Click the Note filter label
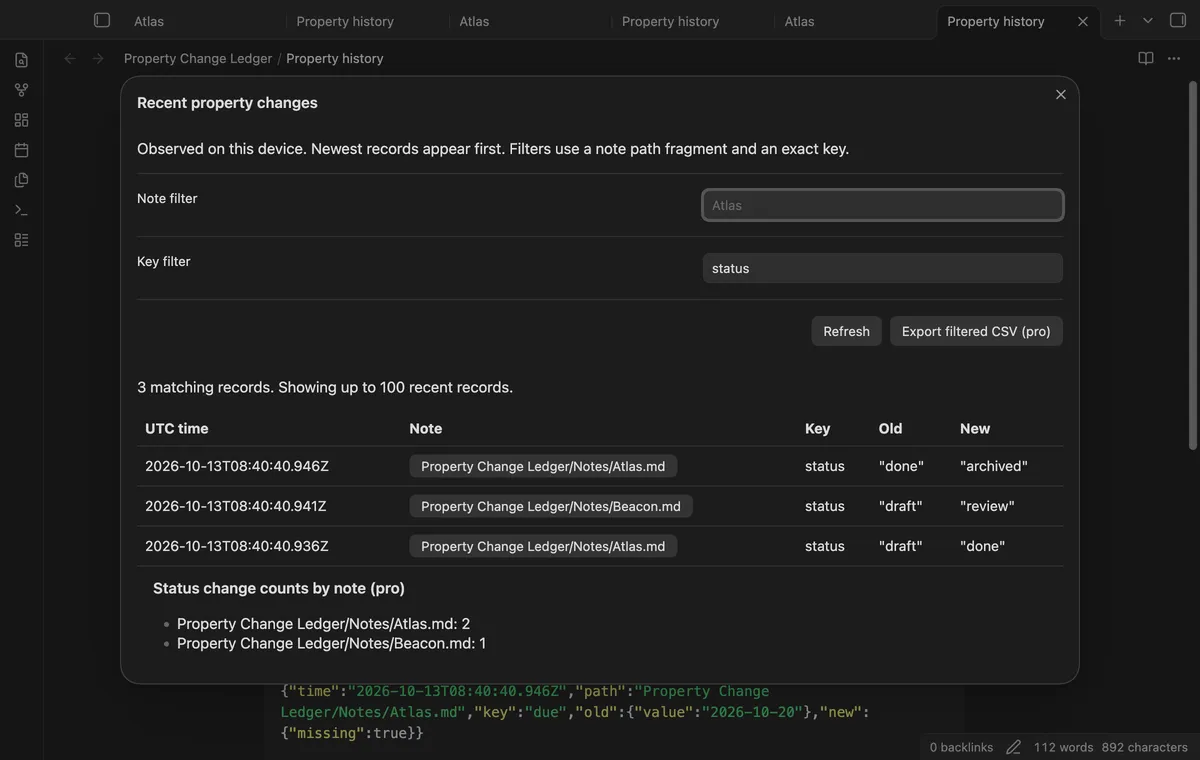 click(x=167, y=198)
